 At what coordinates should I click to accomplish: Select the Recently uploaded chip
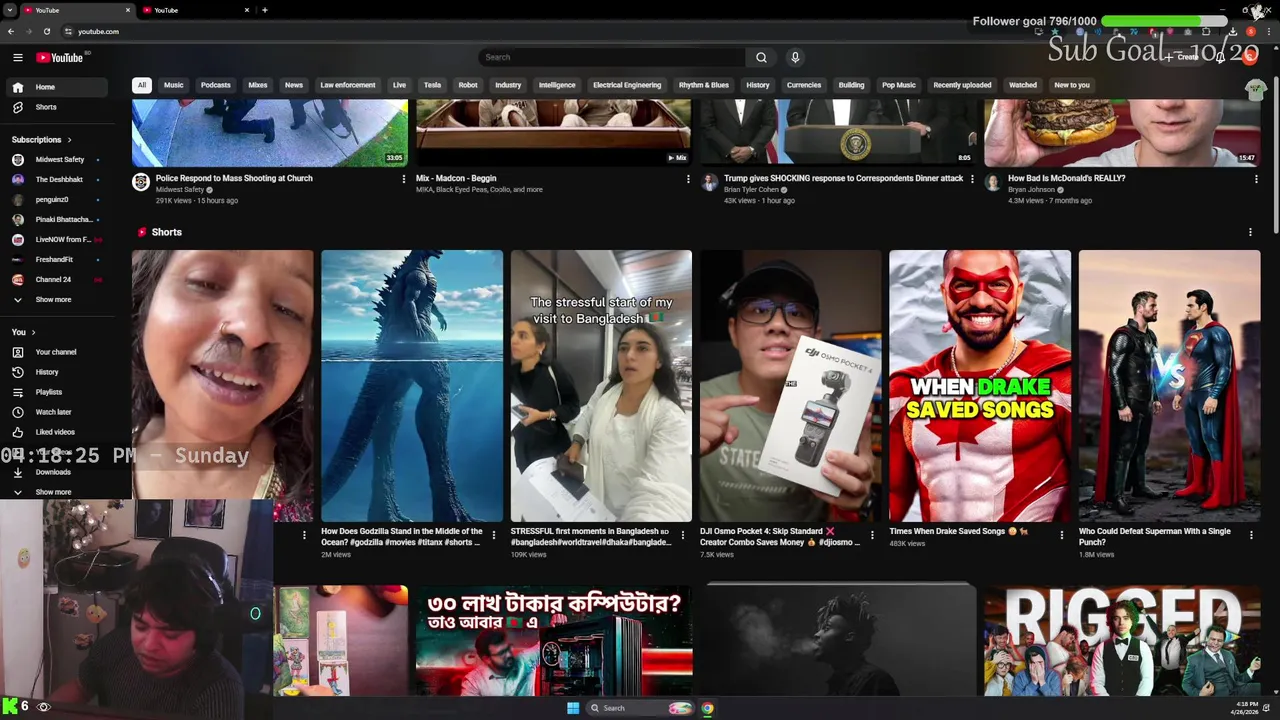[962, 85]
